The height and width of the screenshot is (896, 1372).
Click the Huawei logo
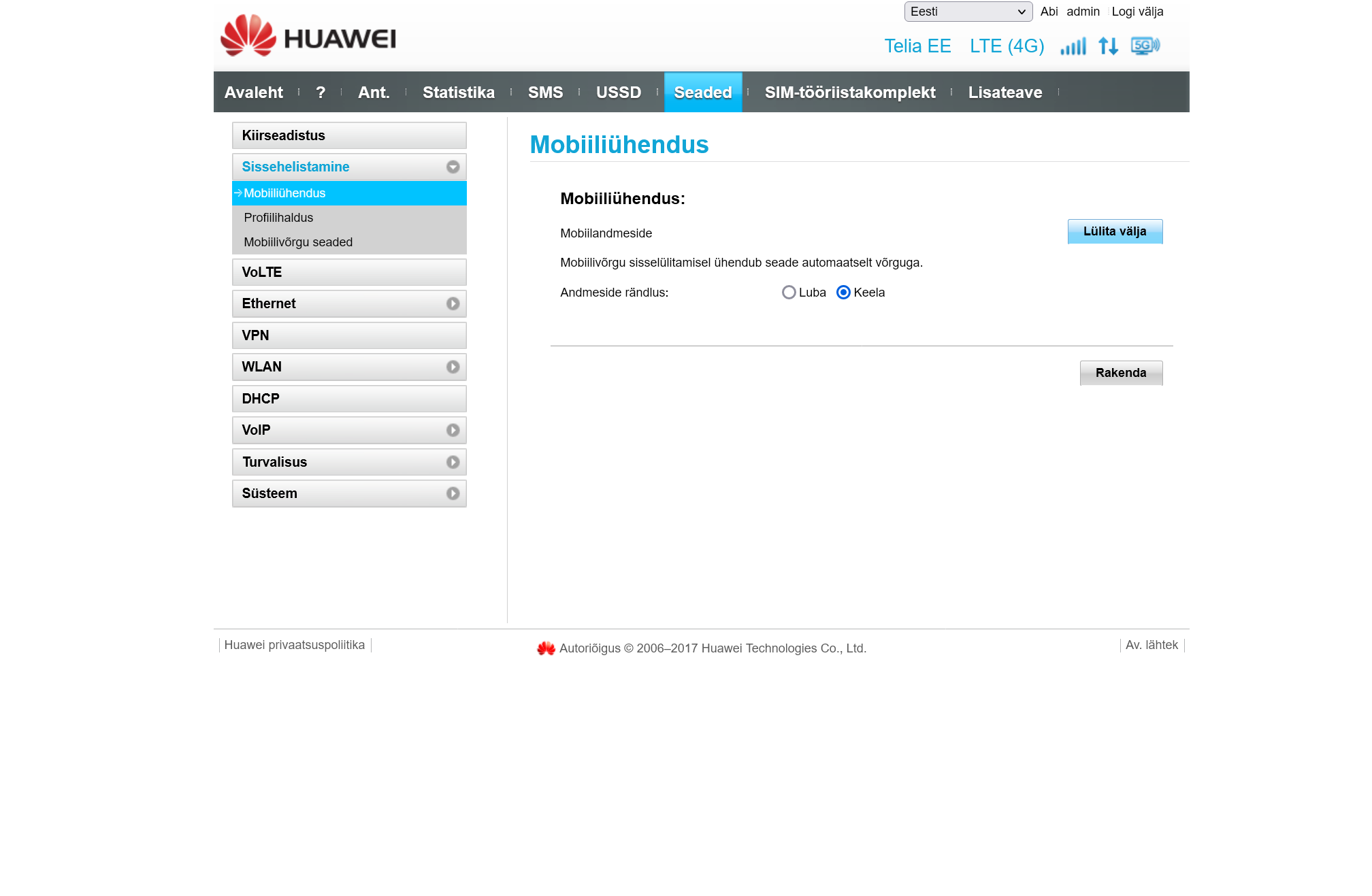point(308,35)
